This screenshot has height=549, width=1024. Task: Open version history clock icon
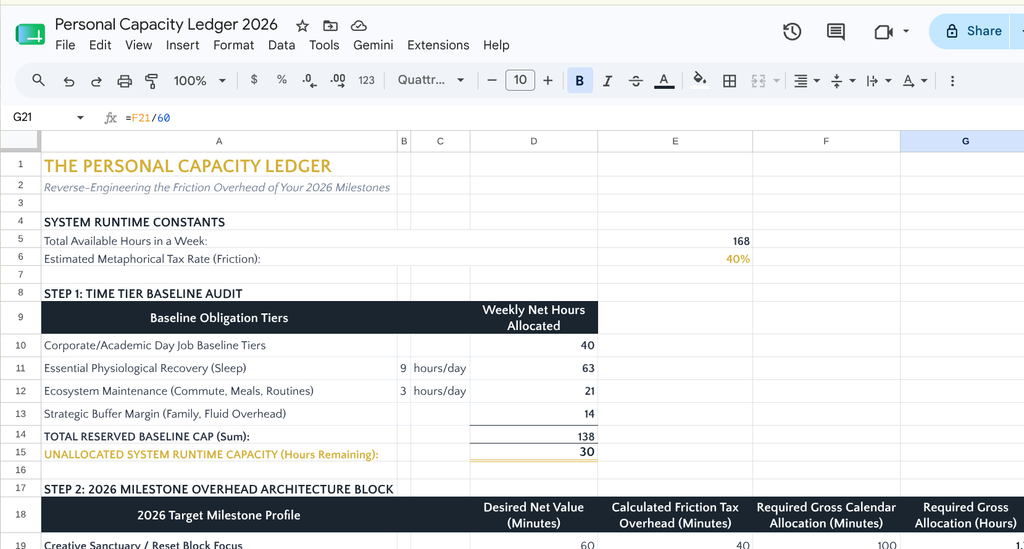[792, 31]
